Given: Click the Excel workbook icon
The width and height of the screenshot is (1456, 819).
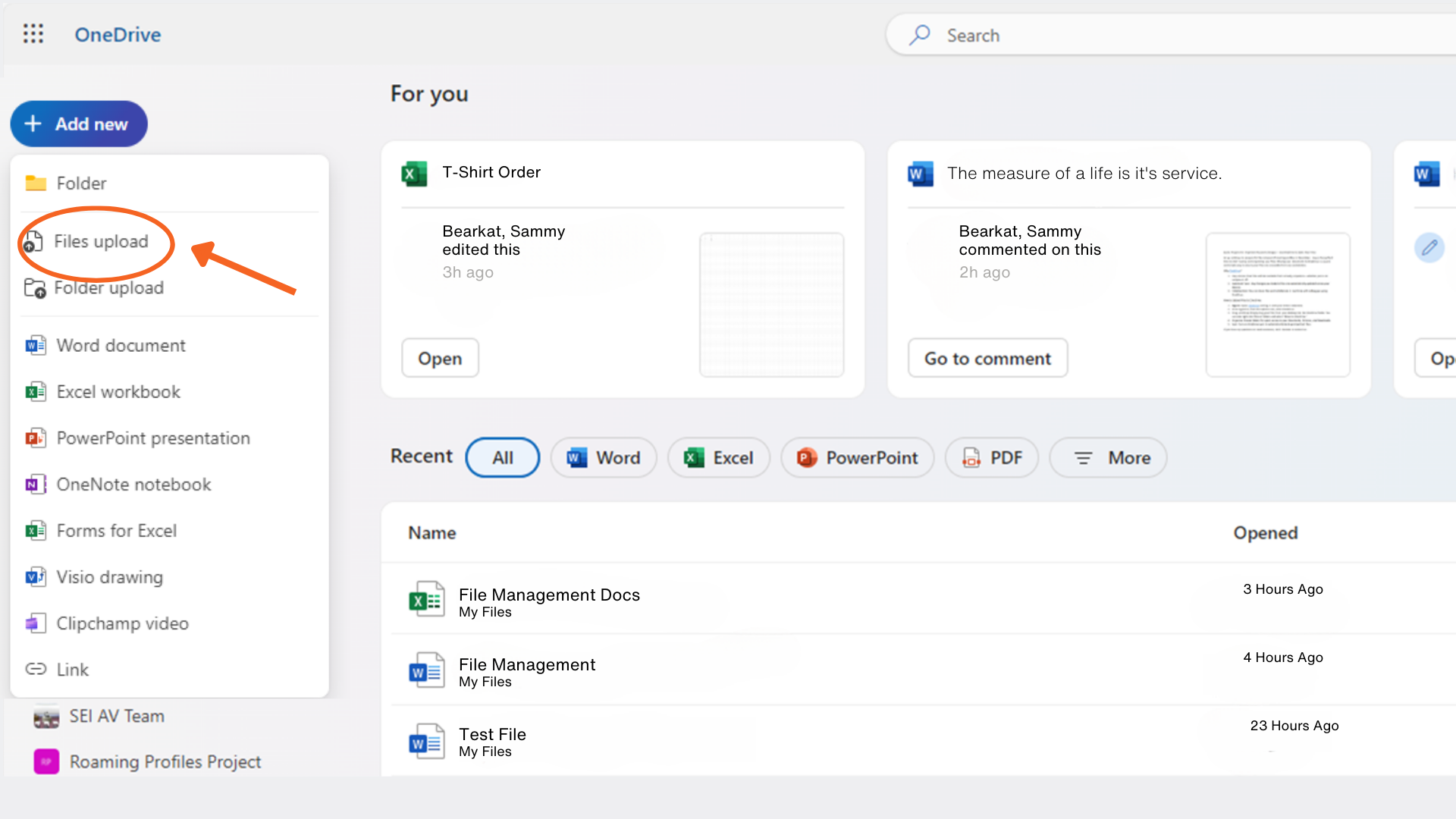Looking at the screenshot, I should (36, 391).
